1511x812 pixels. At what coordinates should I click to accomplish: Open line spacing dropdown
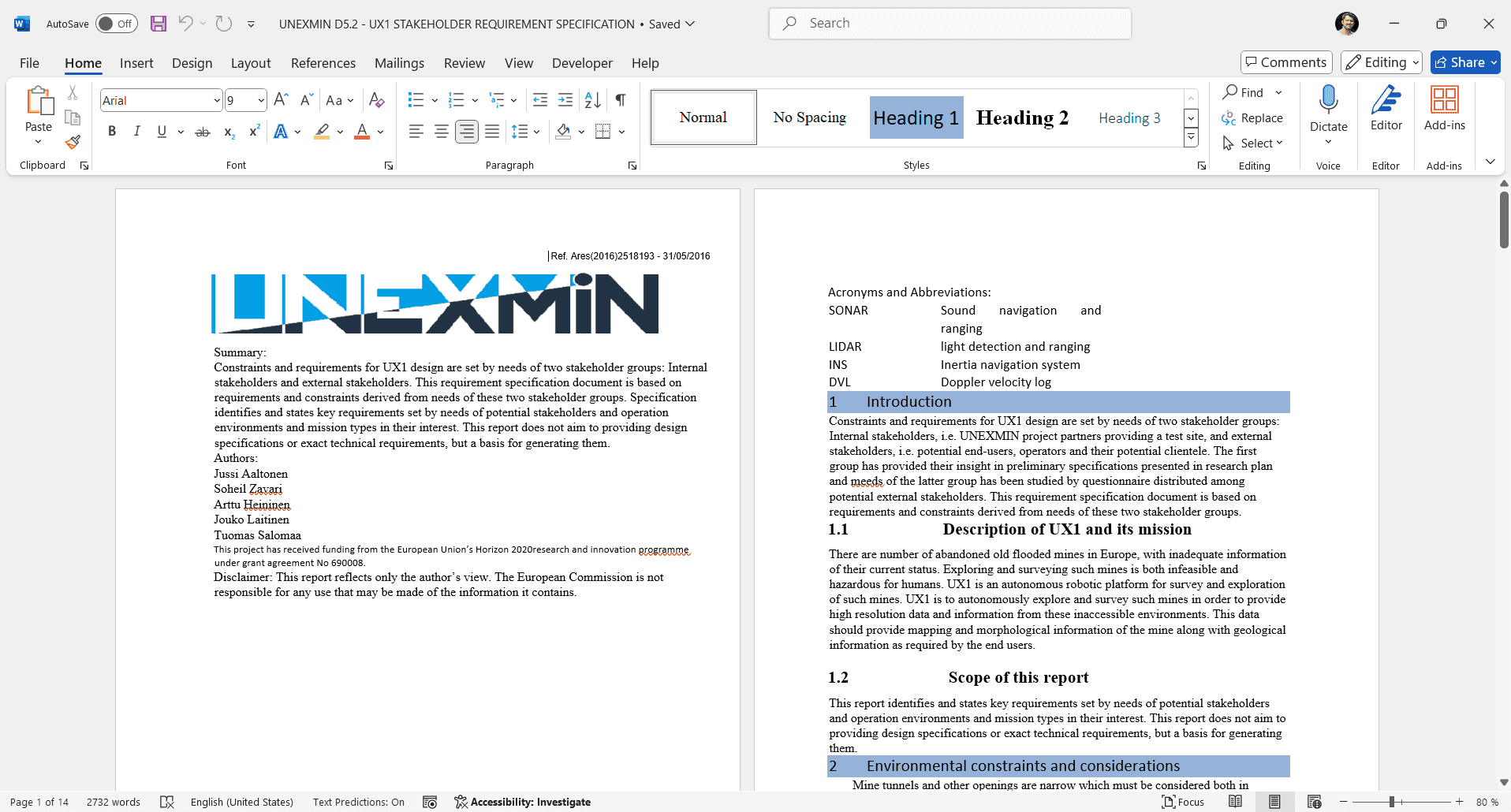pos(536,132)
